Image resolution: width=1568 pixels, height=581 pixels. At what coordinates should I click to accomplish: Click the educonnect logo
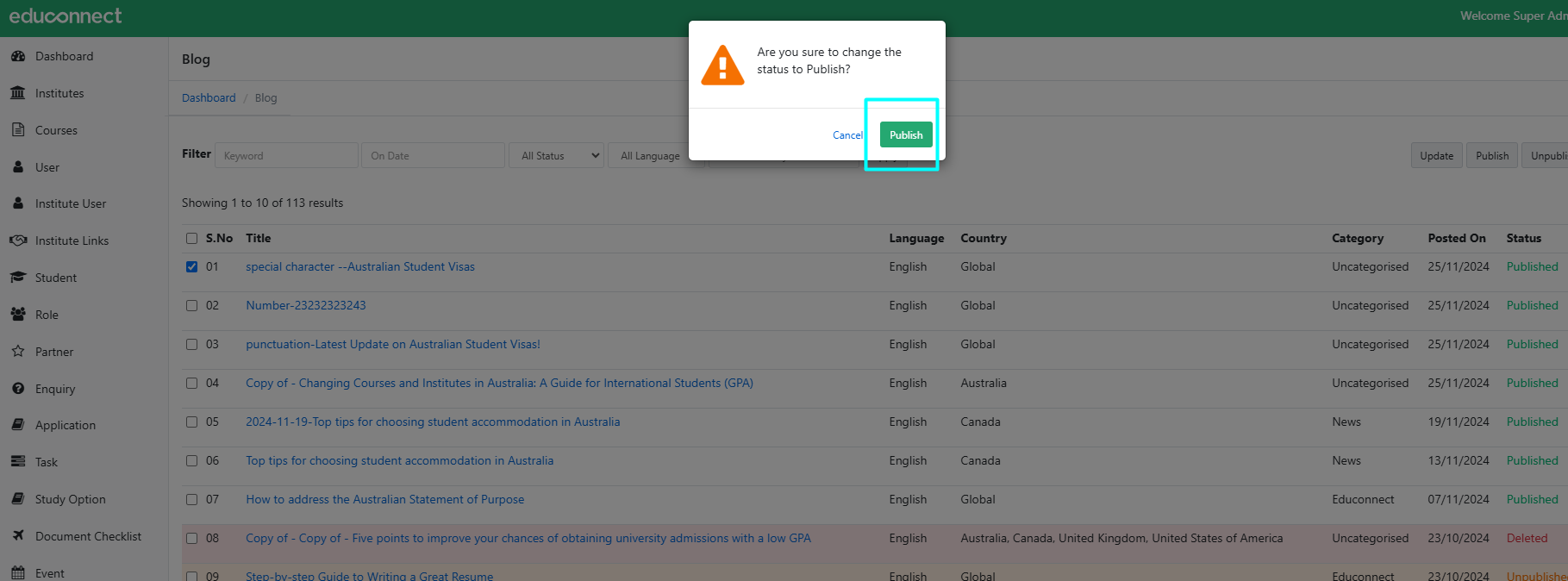tap(66, 16)
